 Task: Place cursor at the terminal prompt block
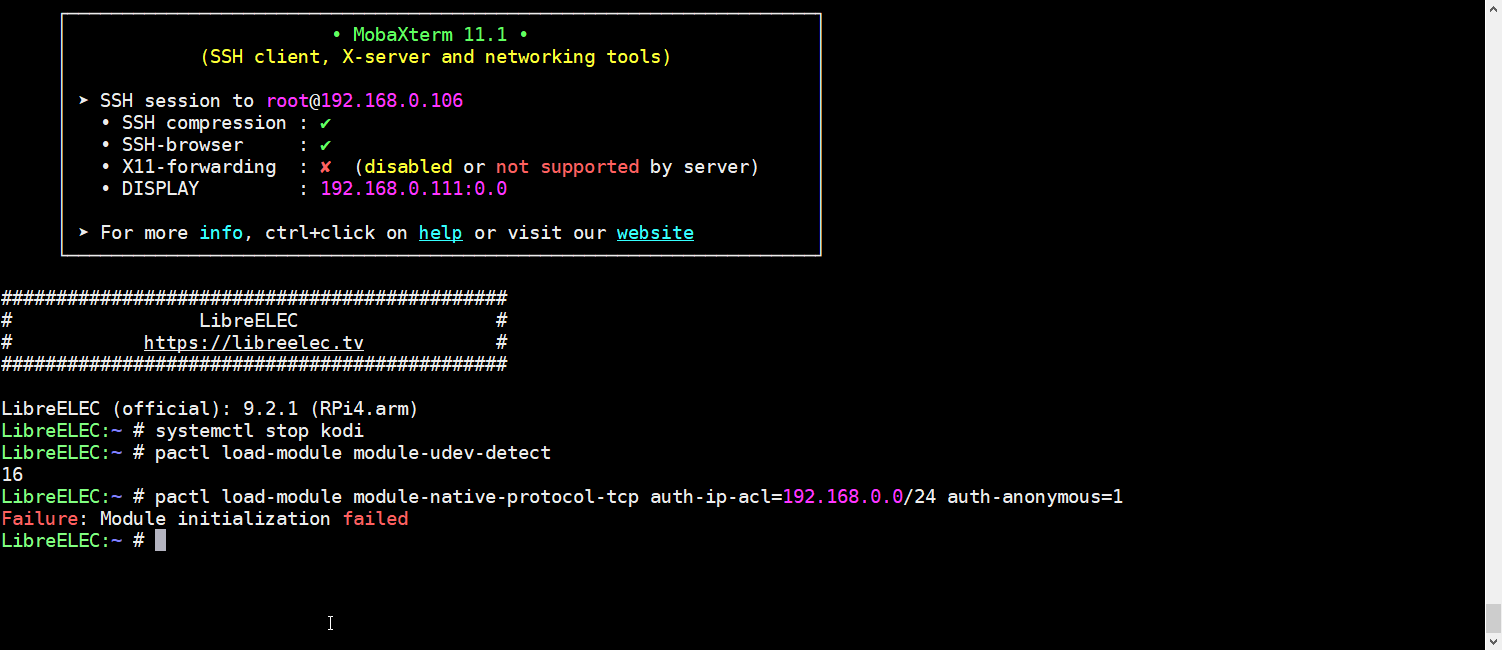(160, 541)
